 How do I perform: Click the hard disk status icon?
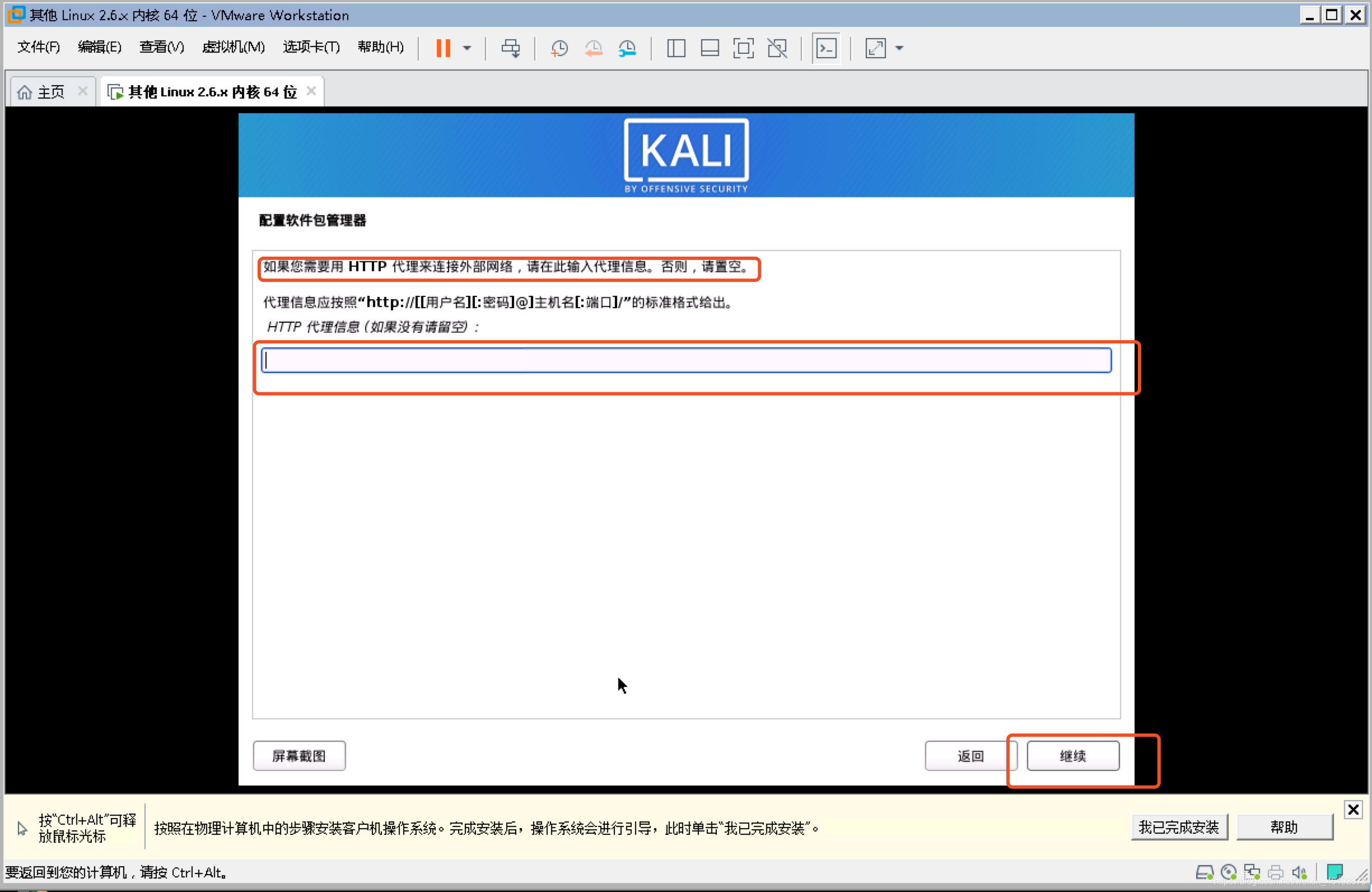pyautogui.click(x=1205, y=872)
